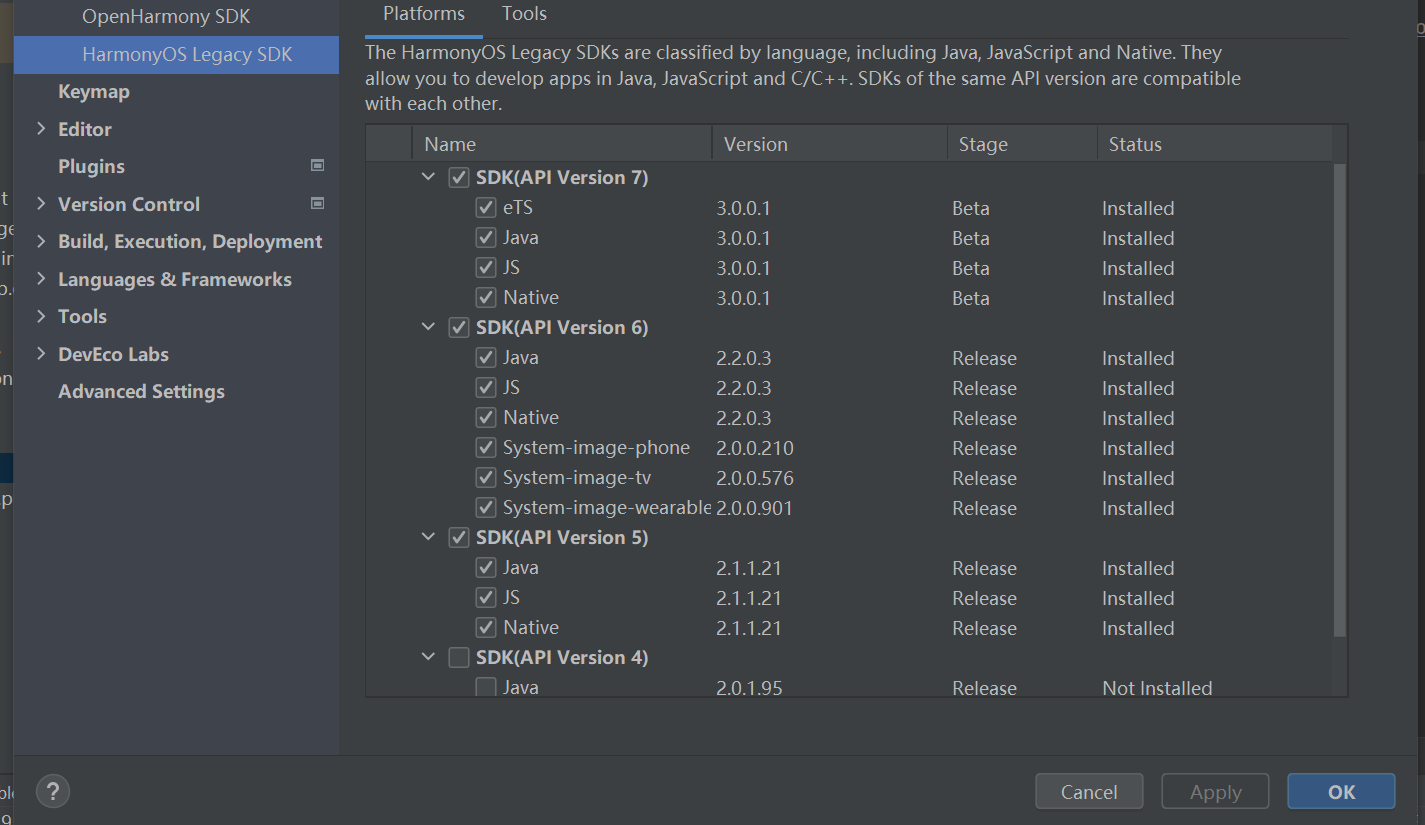The height and width of the screenshot is (825, 1425).
Task: Toggle the Native 3.0.0.1 checkbox
Action: pyautogui.click(x=486, y=298)
